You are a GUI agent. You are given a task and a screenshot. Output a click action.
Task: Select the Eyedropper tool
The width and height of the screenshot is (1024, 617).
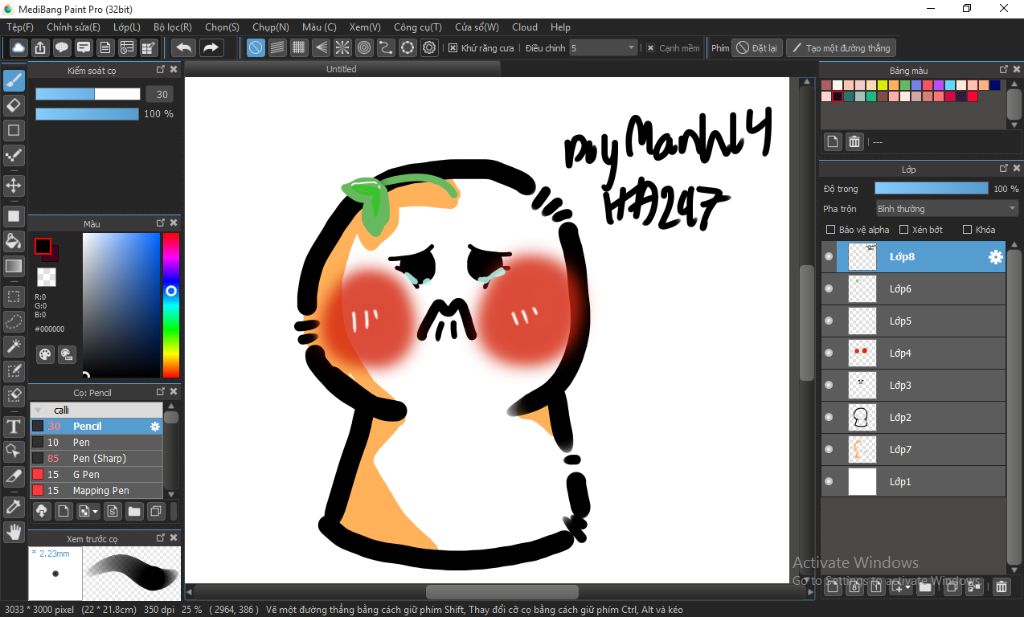point(14,507)
